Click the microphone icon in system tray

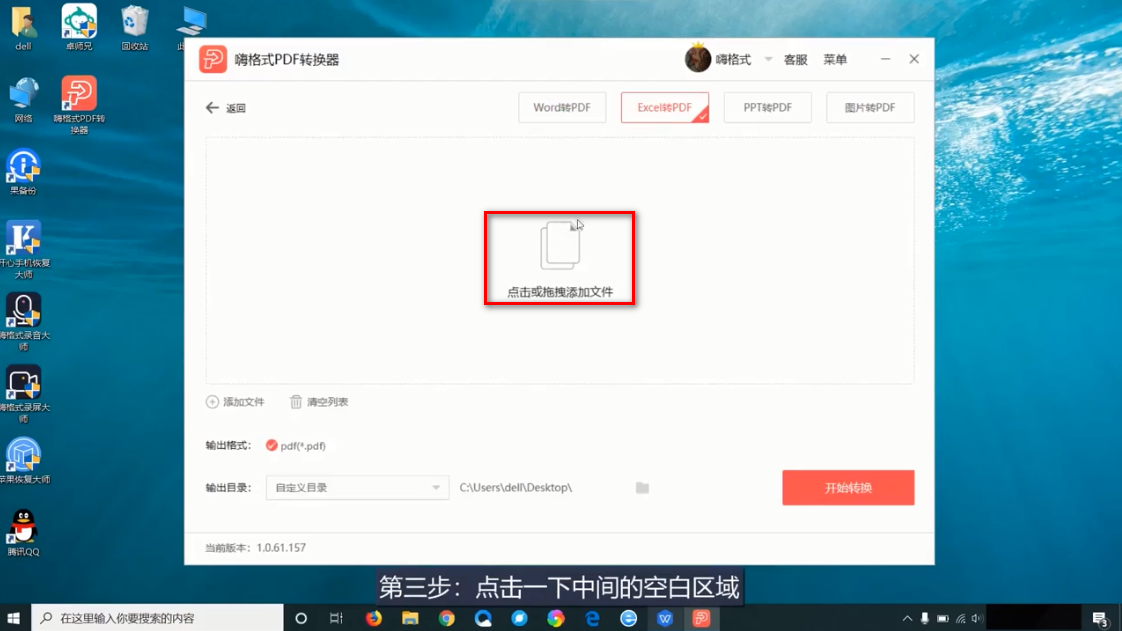(x=925, y=618)
